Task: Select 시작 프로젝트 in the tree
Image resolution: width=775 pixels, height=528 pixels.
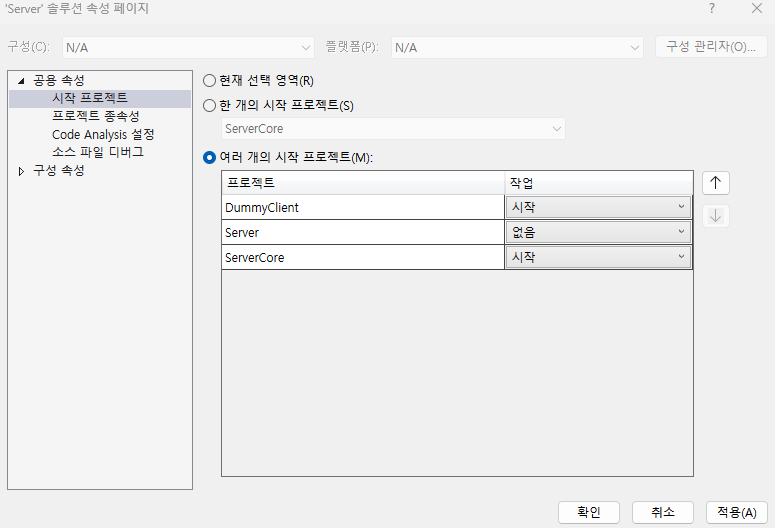Action: click(90, 98)
